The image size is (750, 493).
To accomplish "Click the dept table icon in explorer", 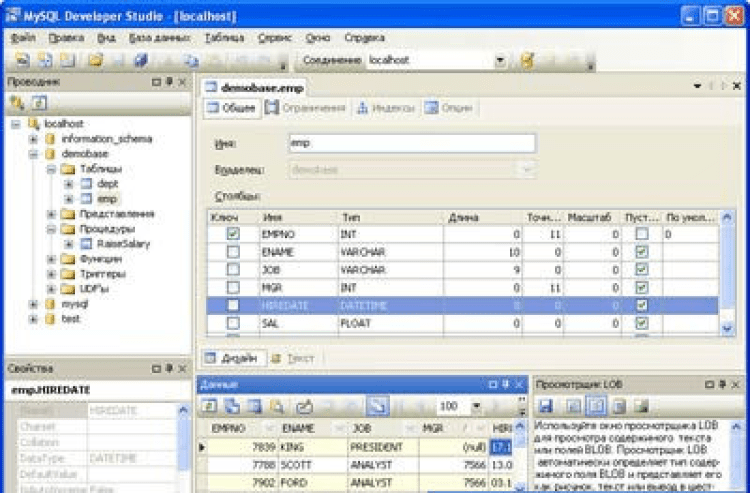I will click(x=86, y=184).
